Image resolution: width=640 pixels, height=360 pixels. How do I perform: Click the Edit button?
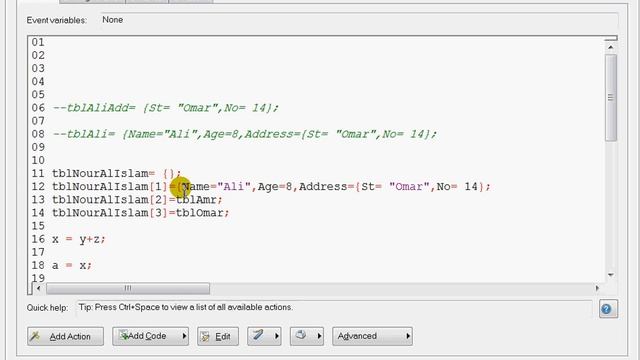(x=218, y=336)
